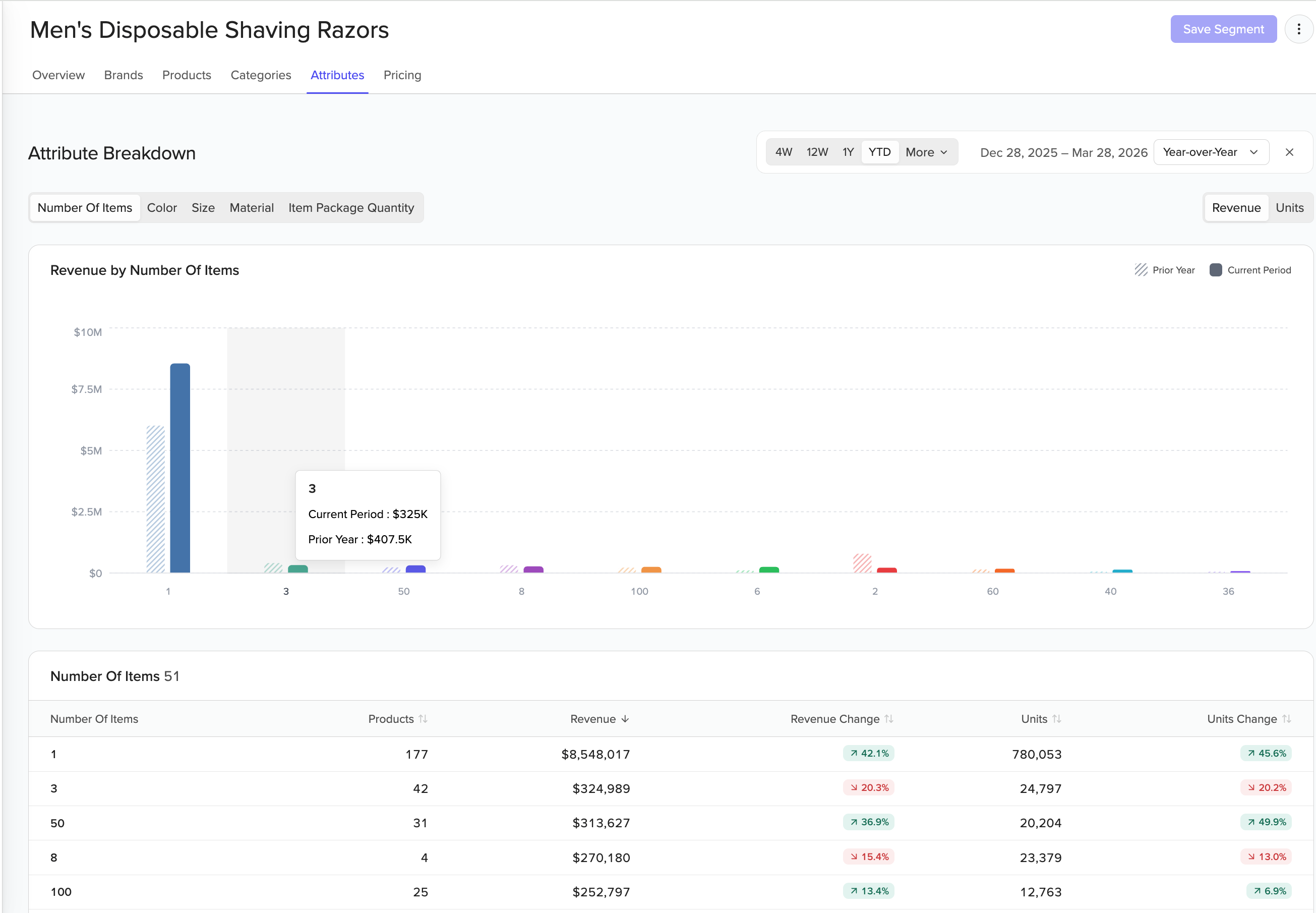1316x913 pixels.
Task: Click the 177 products cell
Action: [417, 754]
